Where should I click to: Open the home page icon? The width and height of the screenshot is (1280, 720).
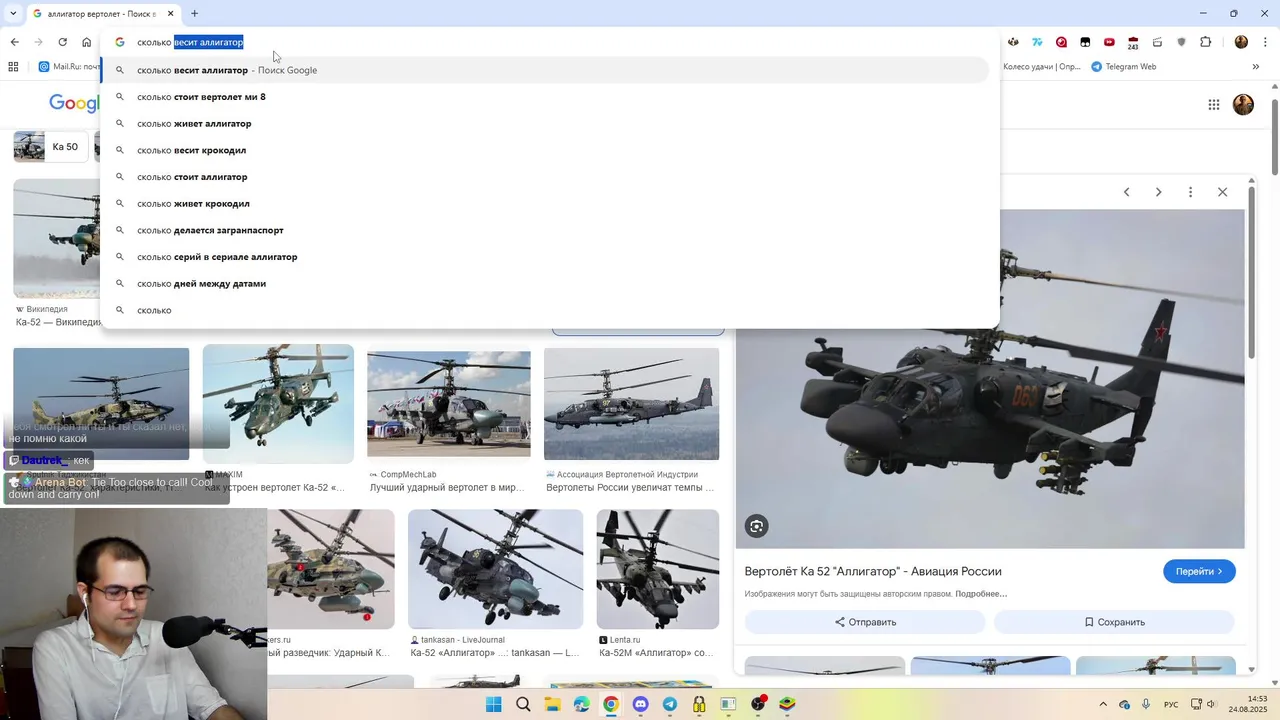tap(86, 42)
